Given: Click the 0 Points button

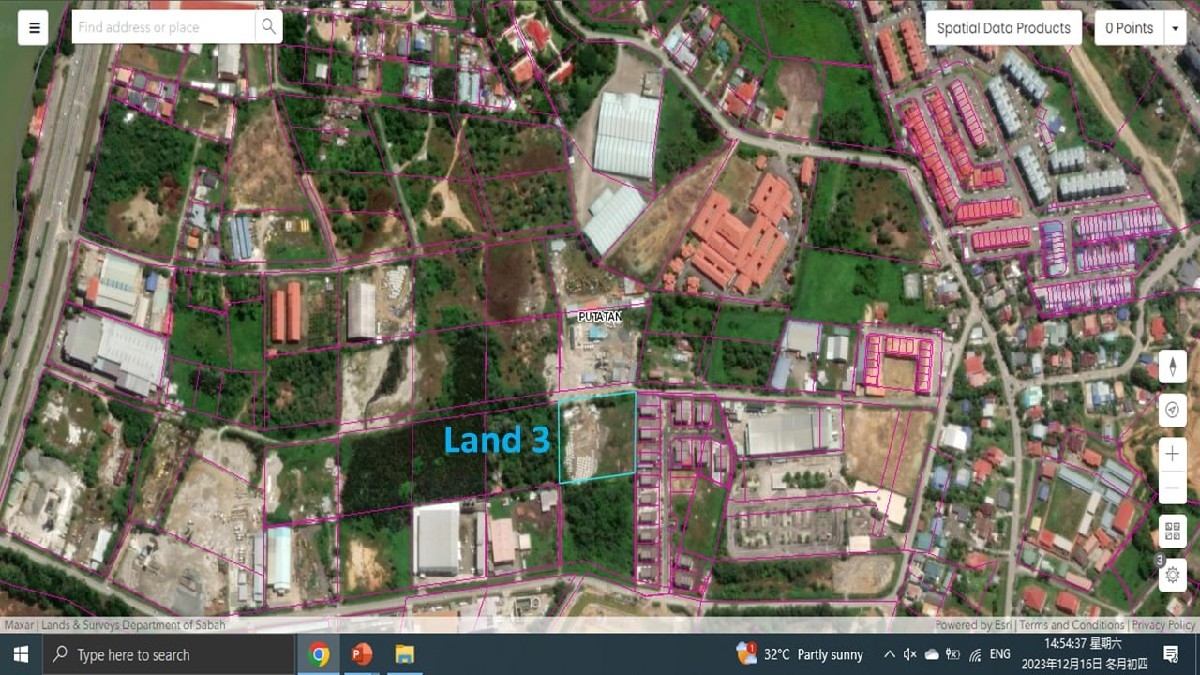Looking at the screenshot, I should (1129, 28).
